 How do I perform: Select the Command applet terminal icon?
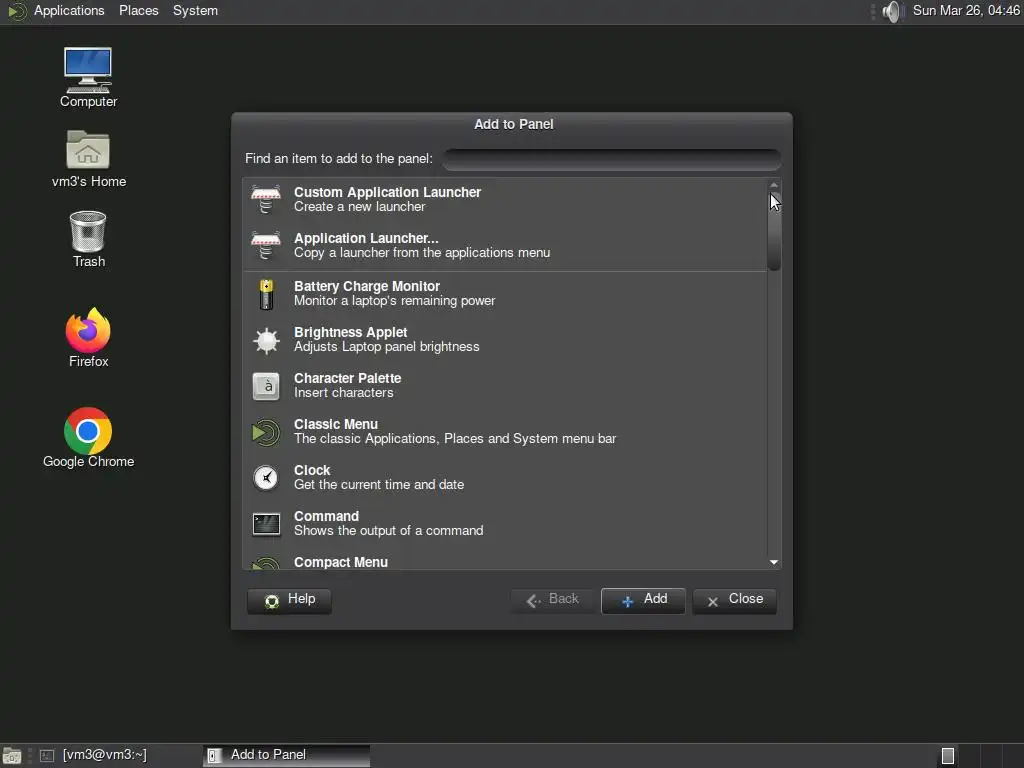click(x=266, y=524)
